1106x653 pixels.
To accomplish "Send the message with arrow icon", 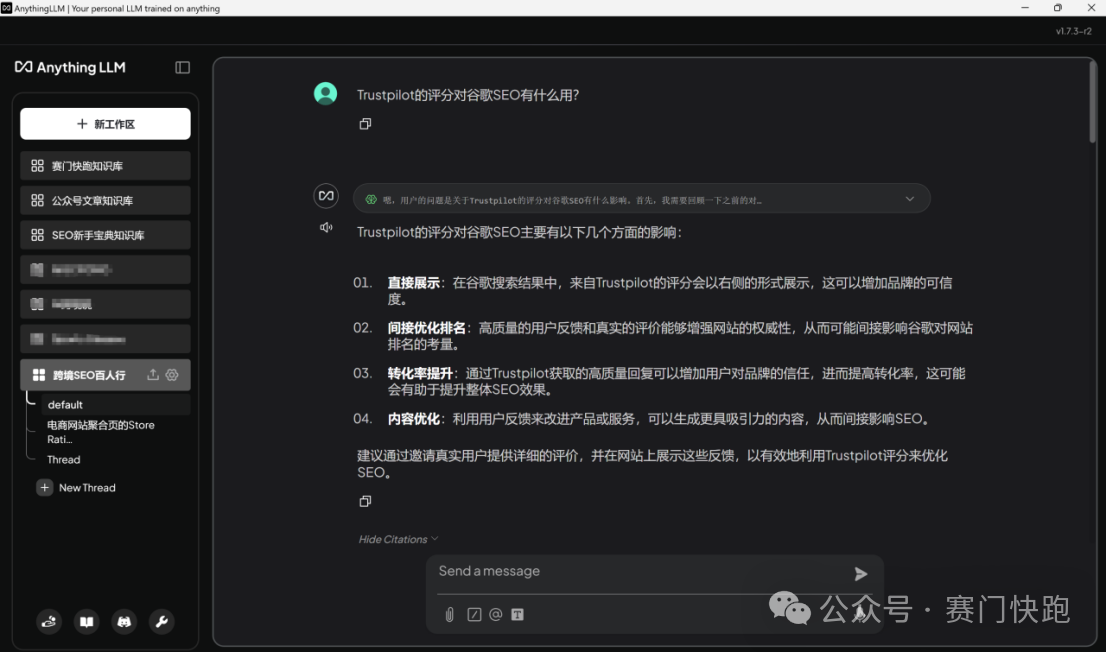I will [x=861, y=574].
